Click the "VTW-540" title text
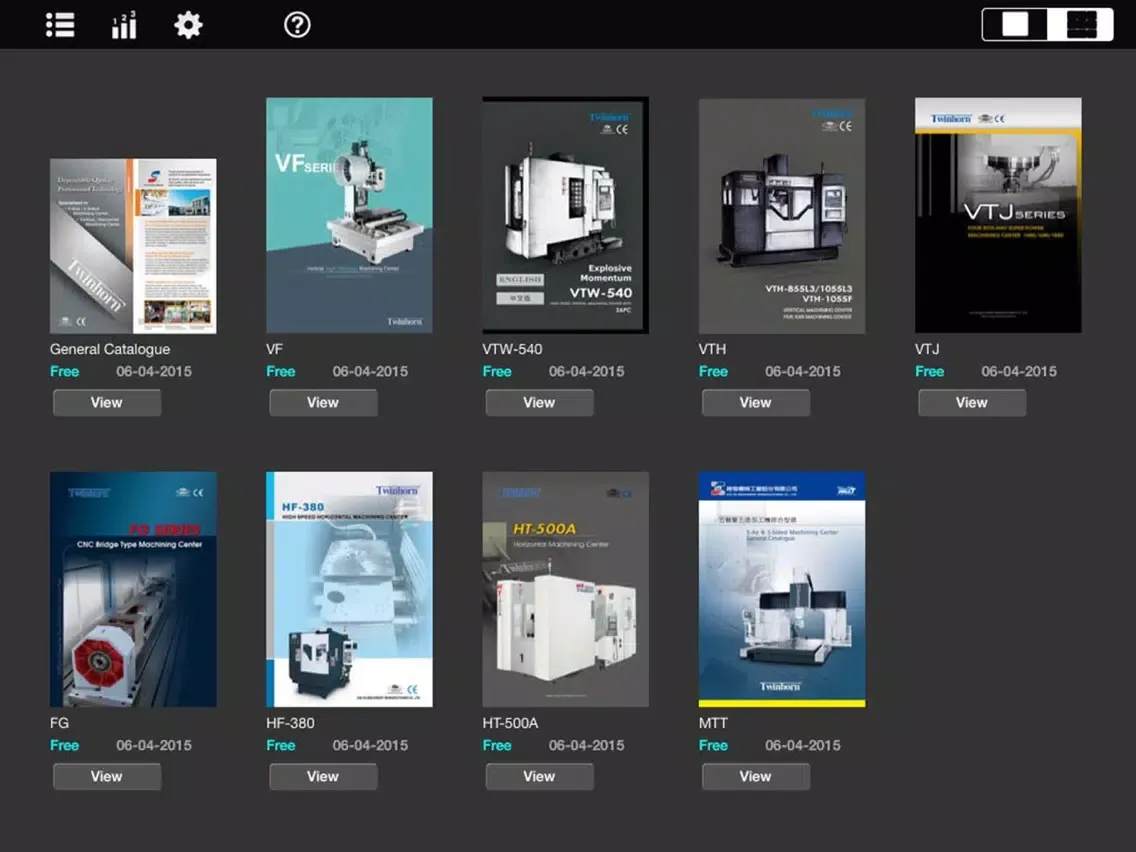 512,349
